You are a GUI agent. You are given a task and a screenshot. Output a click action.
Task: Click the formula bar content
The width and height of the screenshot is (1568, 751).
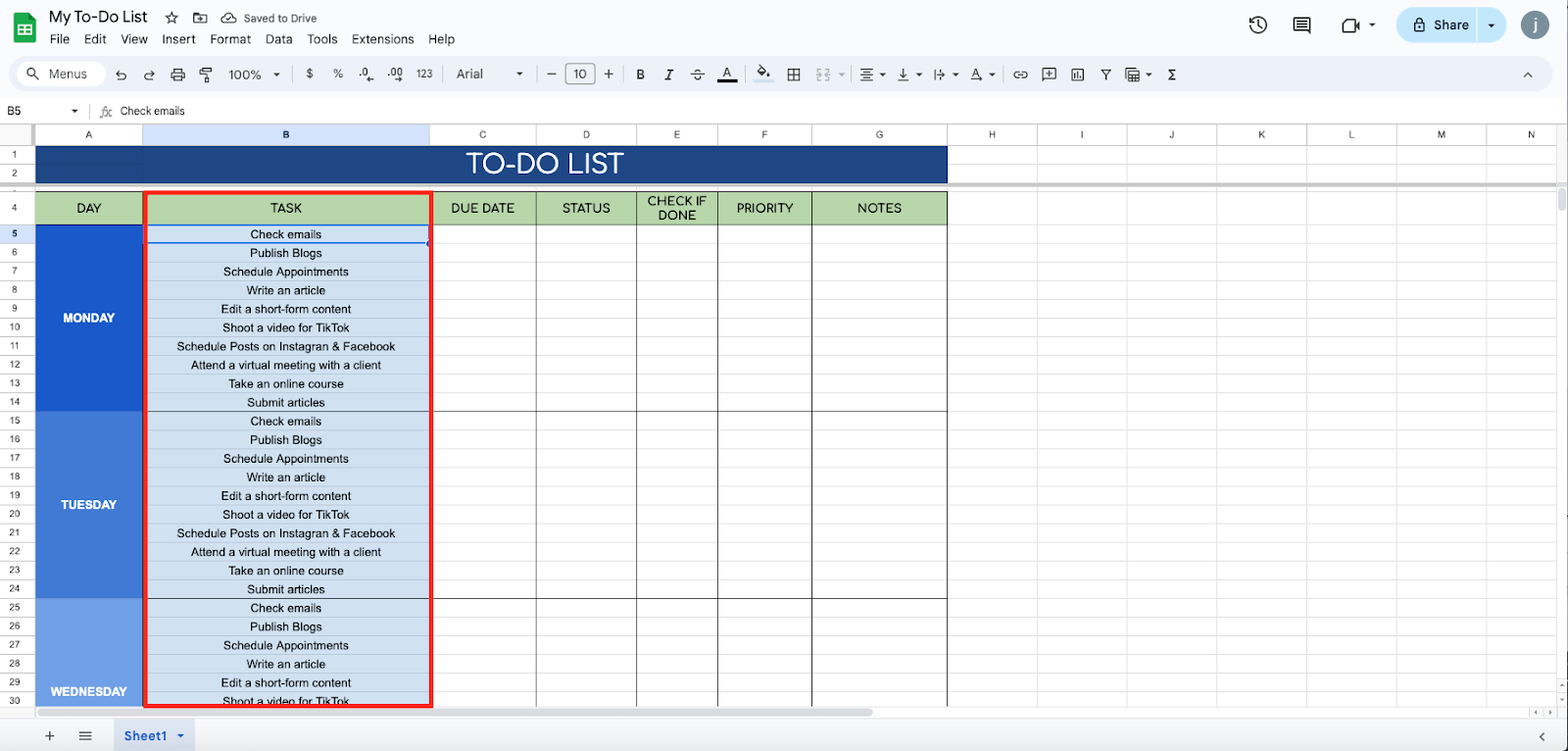152,111
